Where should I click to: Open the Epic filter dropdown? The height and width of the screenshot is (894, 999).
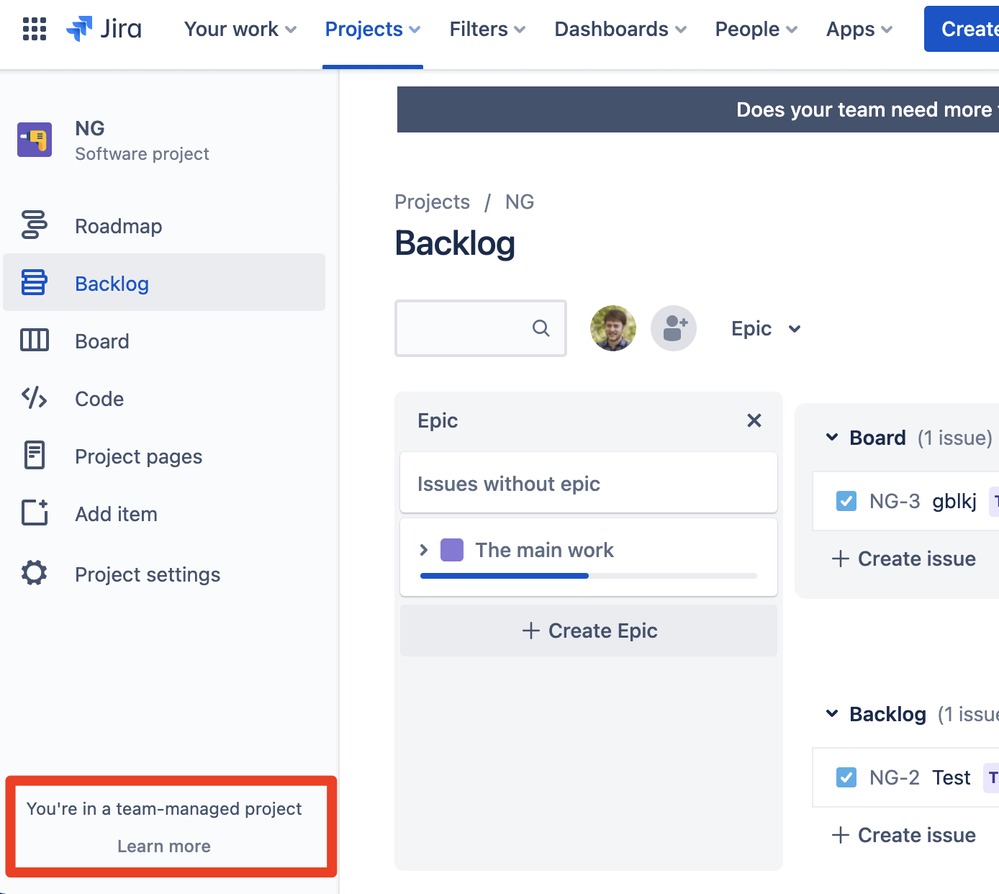click(x=766, y=329)
